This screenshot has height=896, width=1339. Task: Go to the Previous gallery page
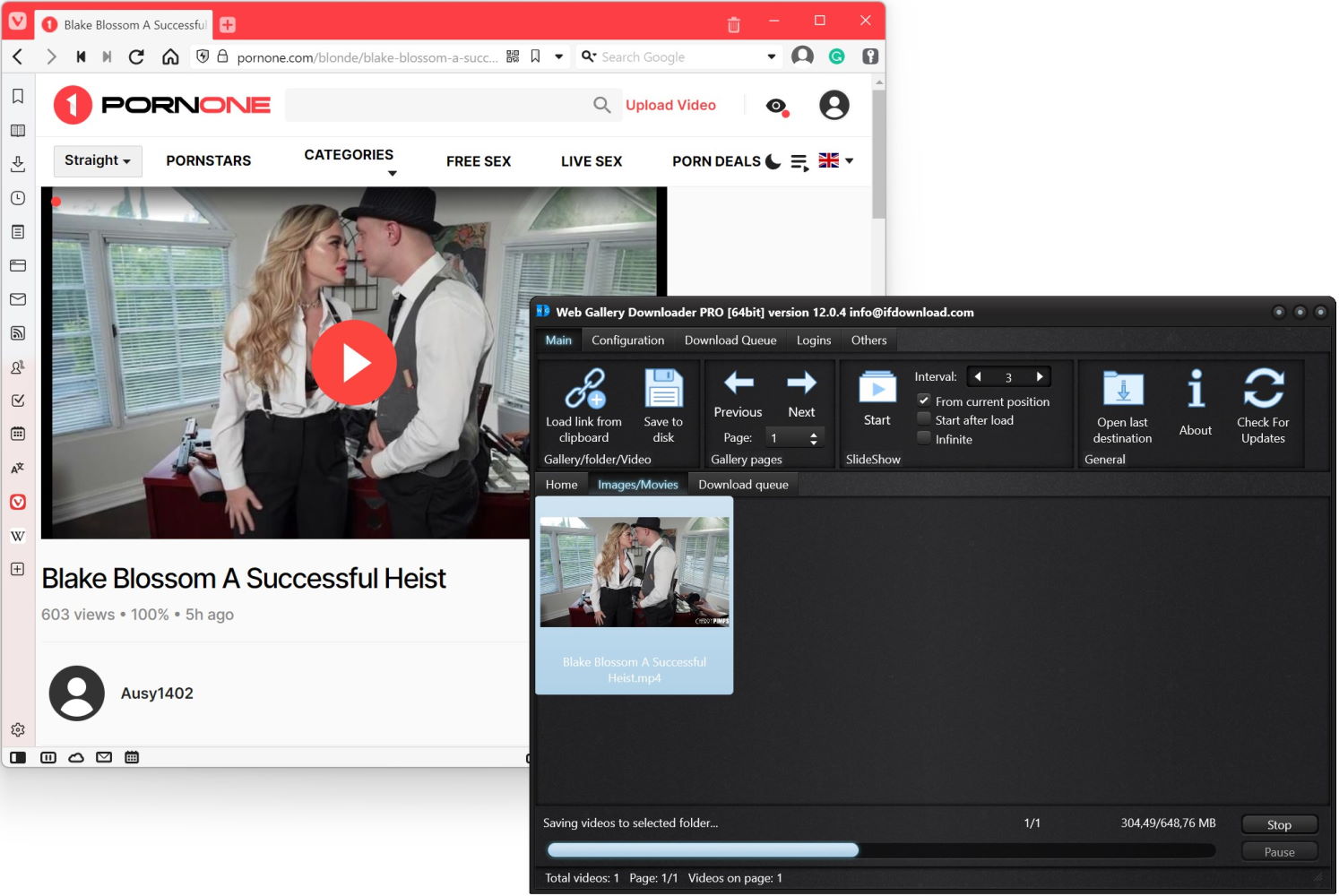738,393
